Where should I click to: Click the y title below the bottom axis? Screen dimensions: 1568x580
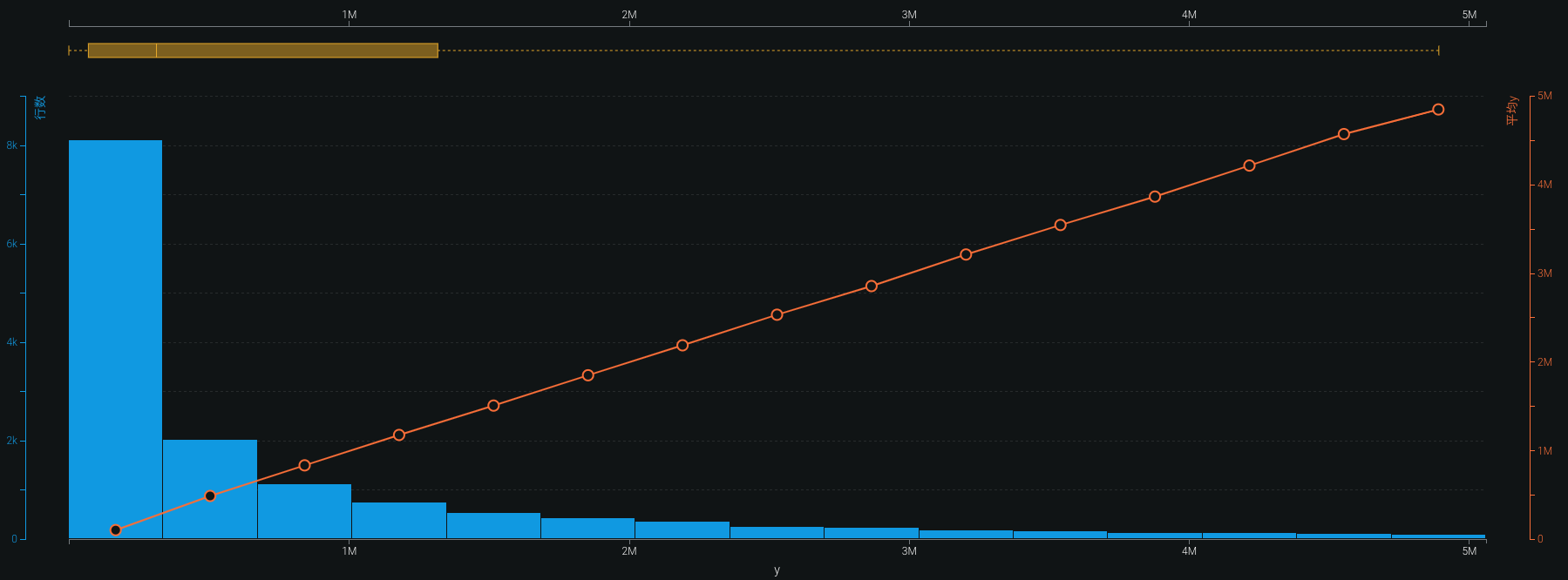777,570
